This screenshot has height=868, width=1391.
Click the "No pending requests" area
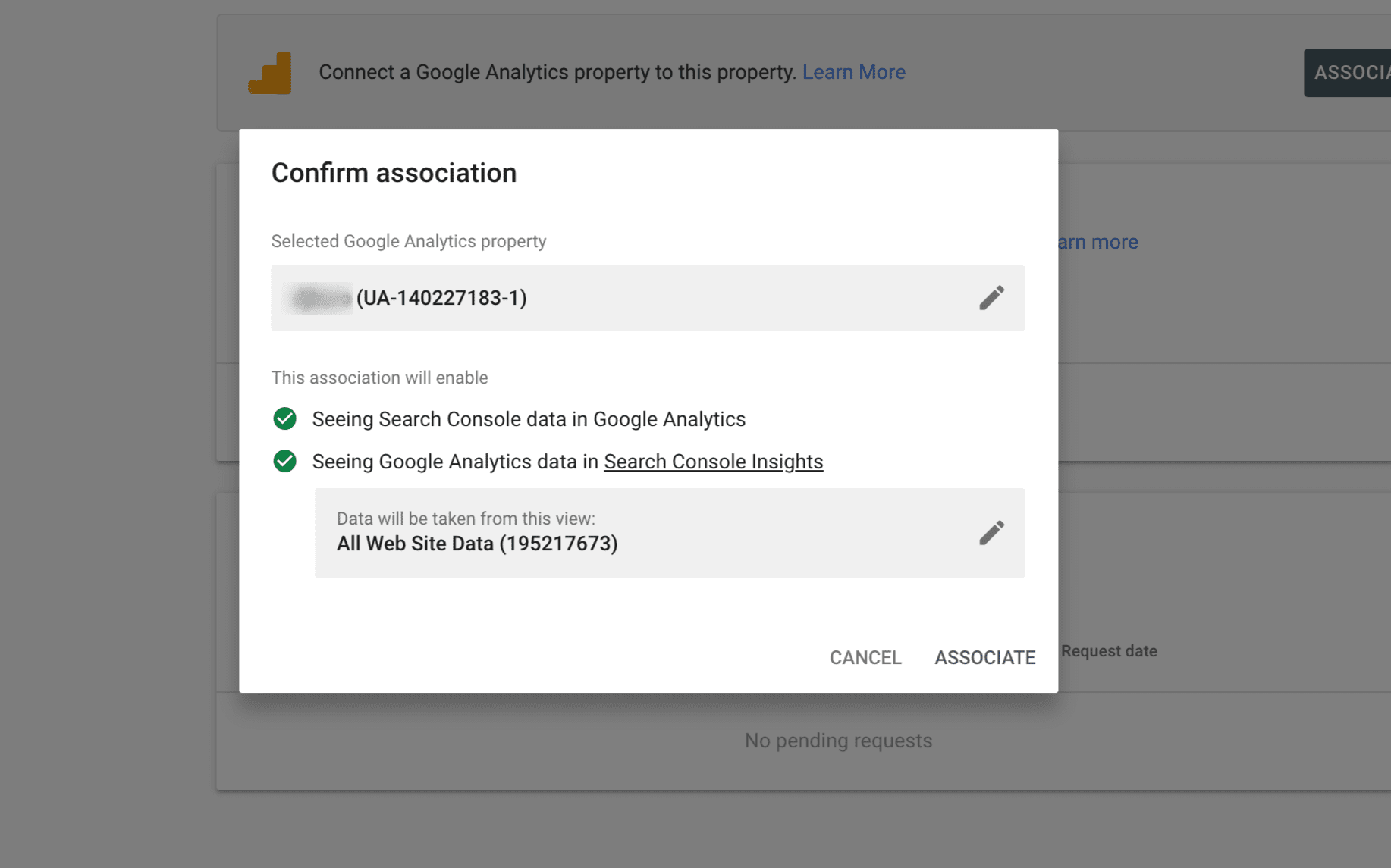837,741
